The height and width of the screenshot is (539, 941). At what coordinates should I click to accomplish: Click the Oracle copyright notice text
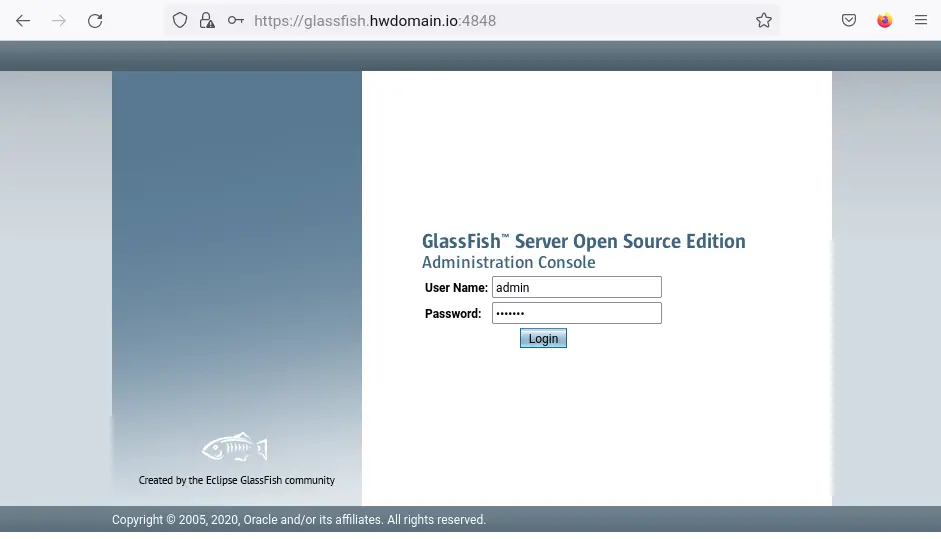click(x=299, y=520)
